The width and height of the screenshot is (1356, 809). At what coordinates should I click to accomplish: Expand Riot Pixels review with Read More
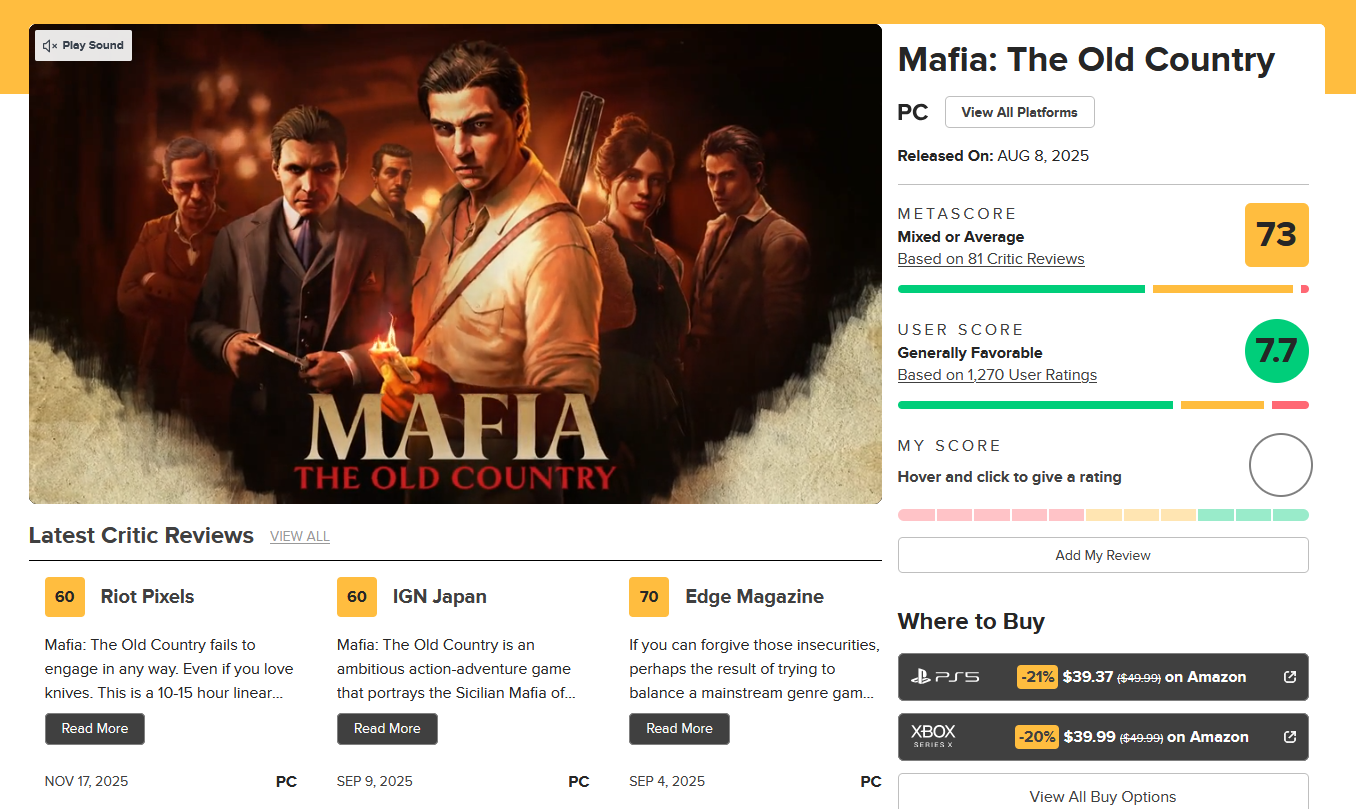coord(95,729)
